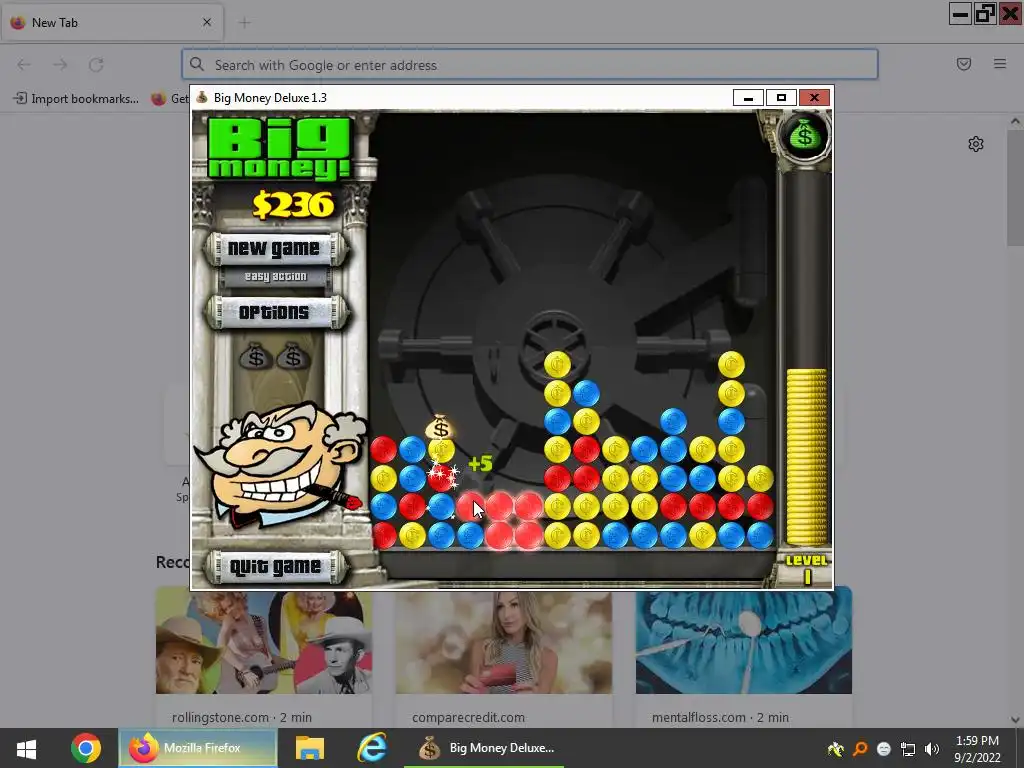Open the Big Money options menu
Viewport: 1024px width, 768px height.
point(274,313)
